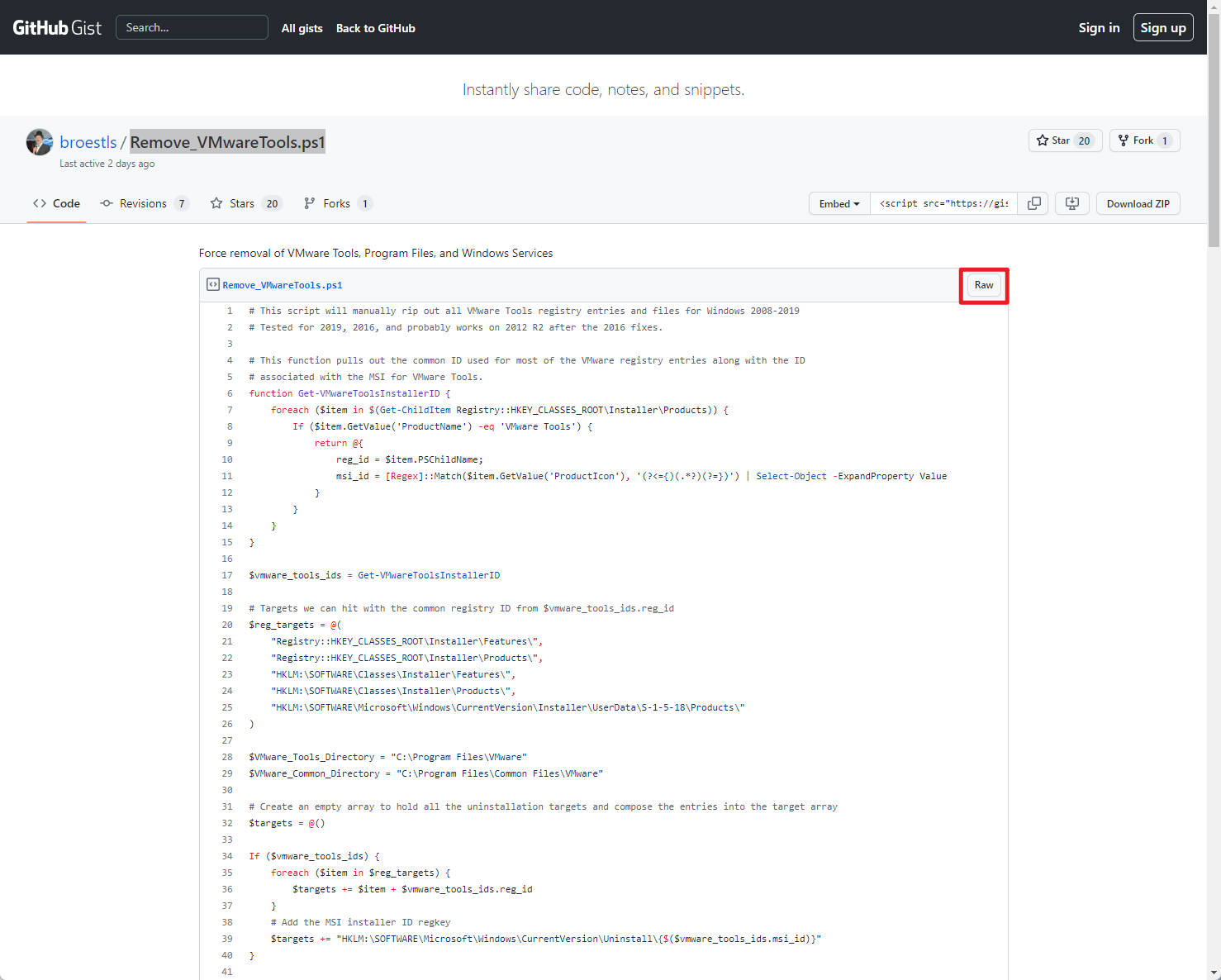Open the Embed dropdown
This screenshot has width=1221, height=980.
[839, 203]
